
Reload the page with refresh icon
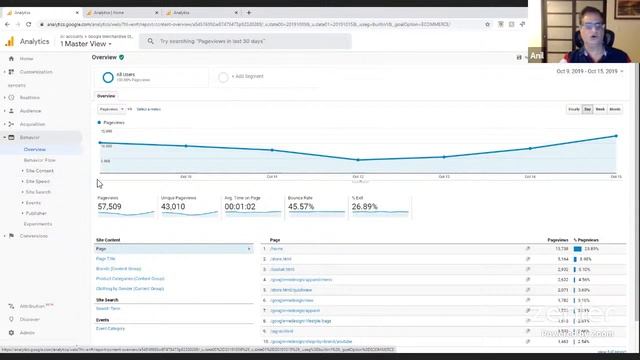[29, 24]
